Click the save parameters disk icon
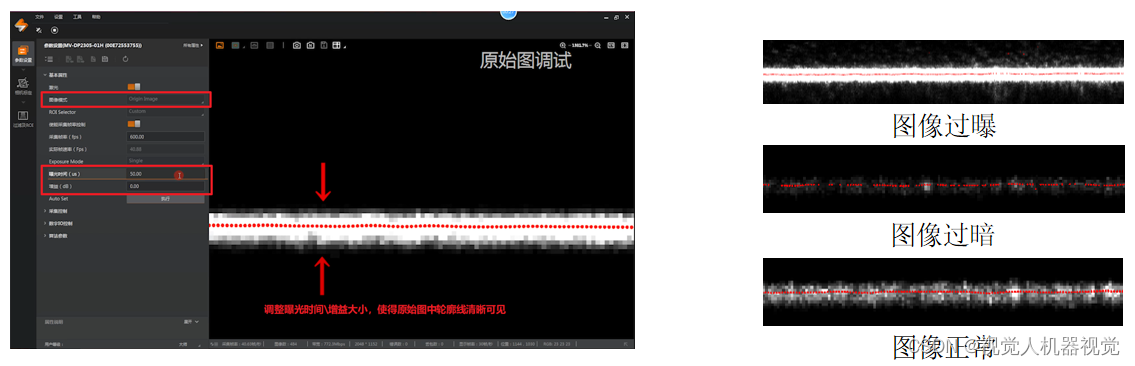The width and height of the screenshot is (1135, 366). tap(105, 59)
